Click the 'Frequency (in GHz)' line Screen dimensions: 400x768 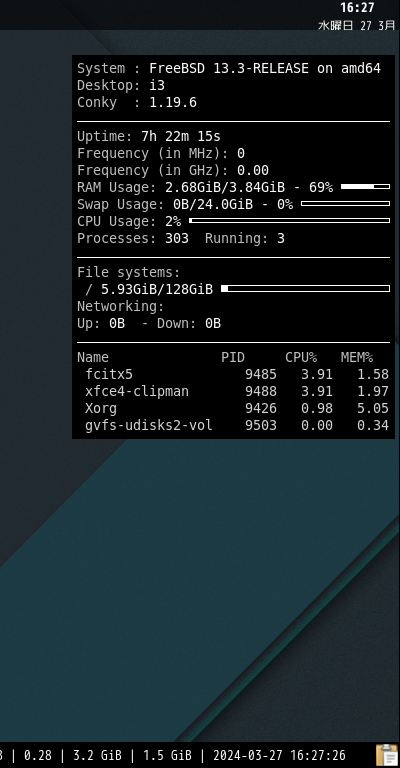173,170
